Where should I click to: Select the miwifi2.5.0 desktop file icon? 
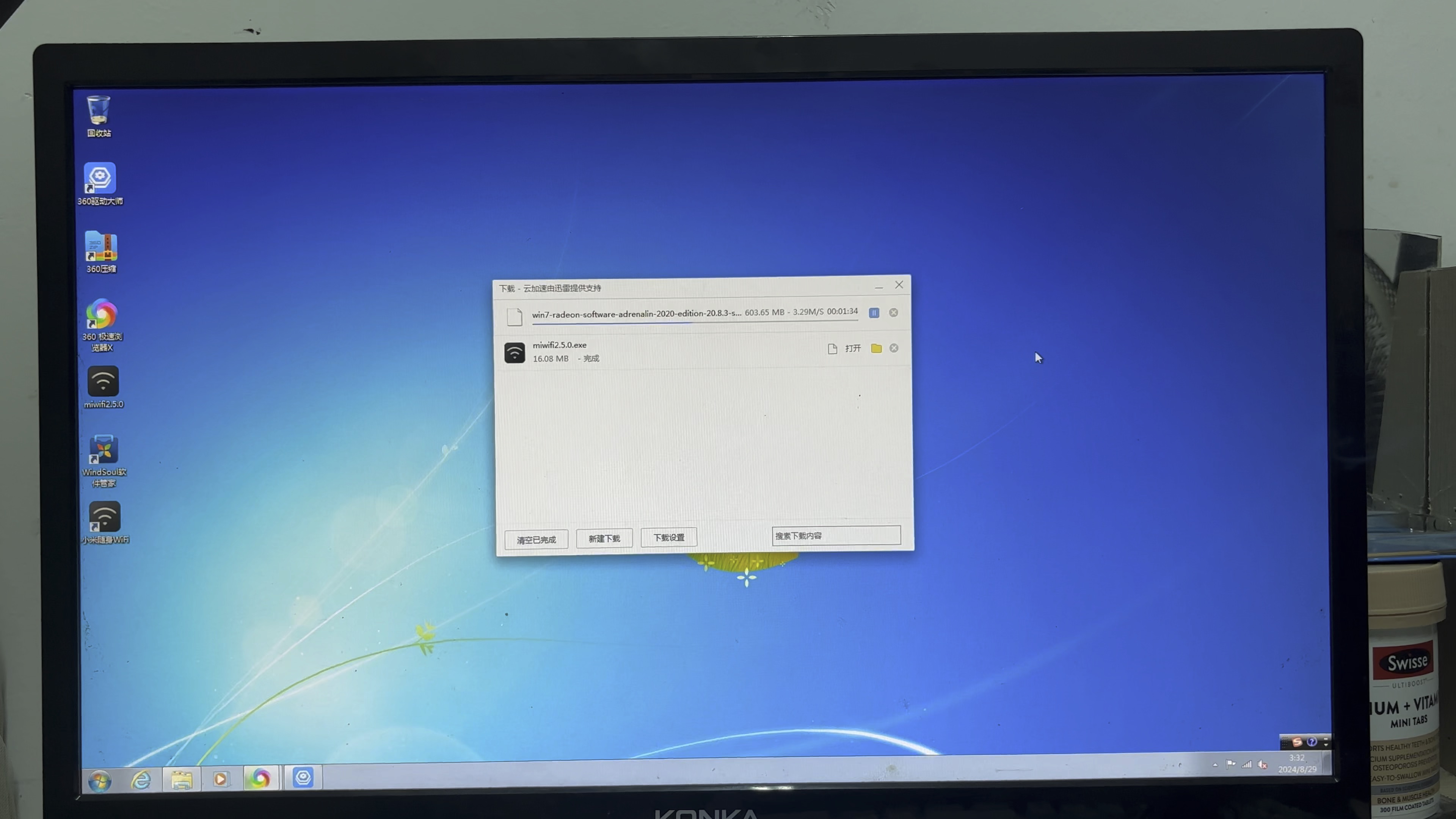[x=104, y=387]
